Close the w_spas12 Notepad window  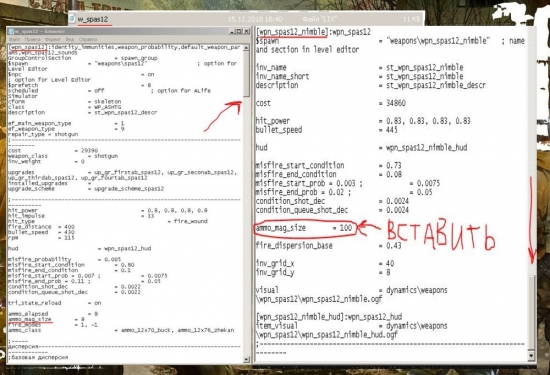[x=247, y=31]
